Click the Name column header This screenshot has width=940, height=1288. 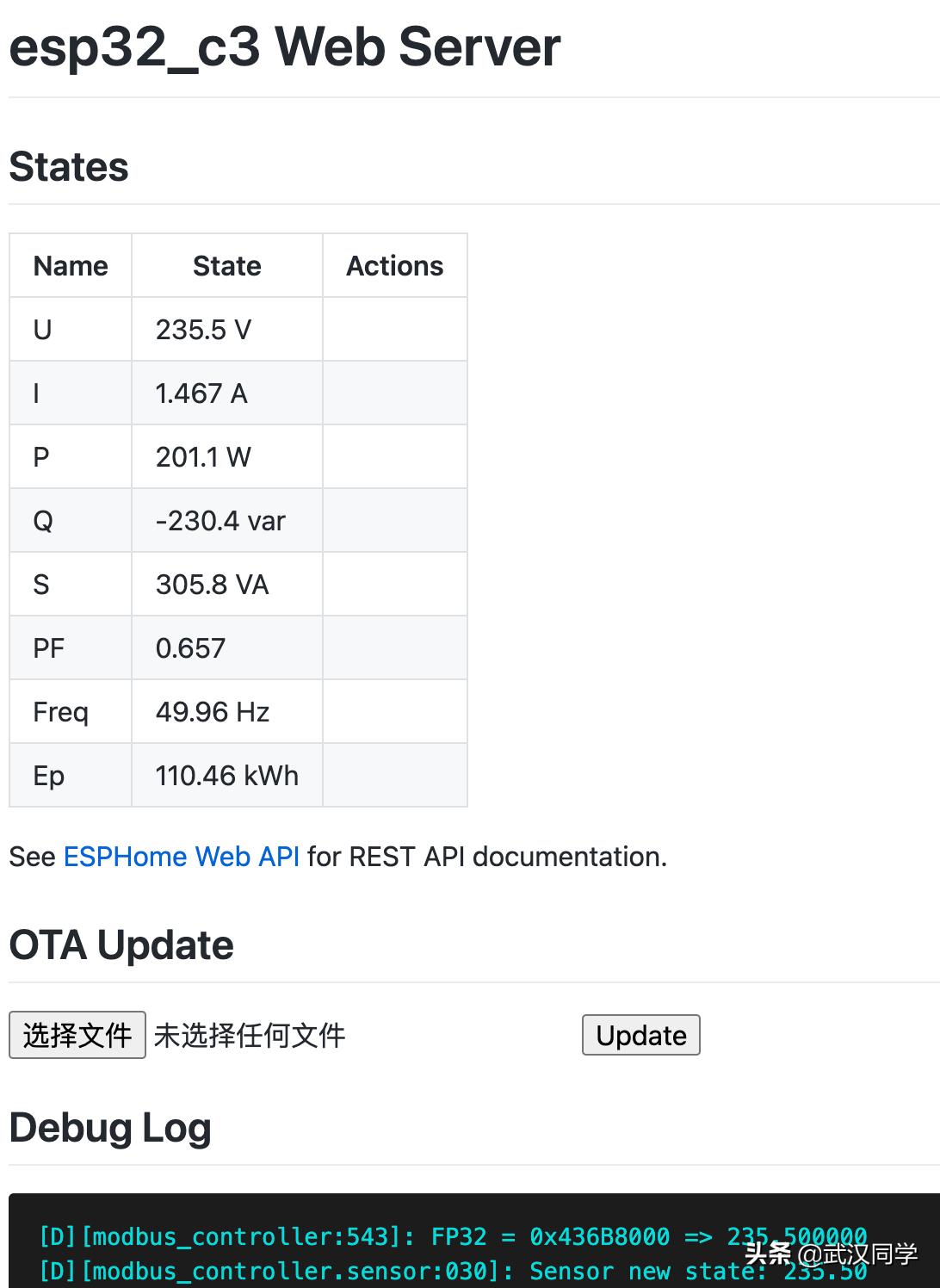pos(70,265)
